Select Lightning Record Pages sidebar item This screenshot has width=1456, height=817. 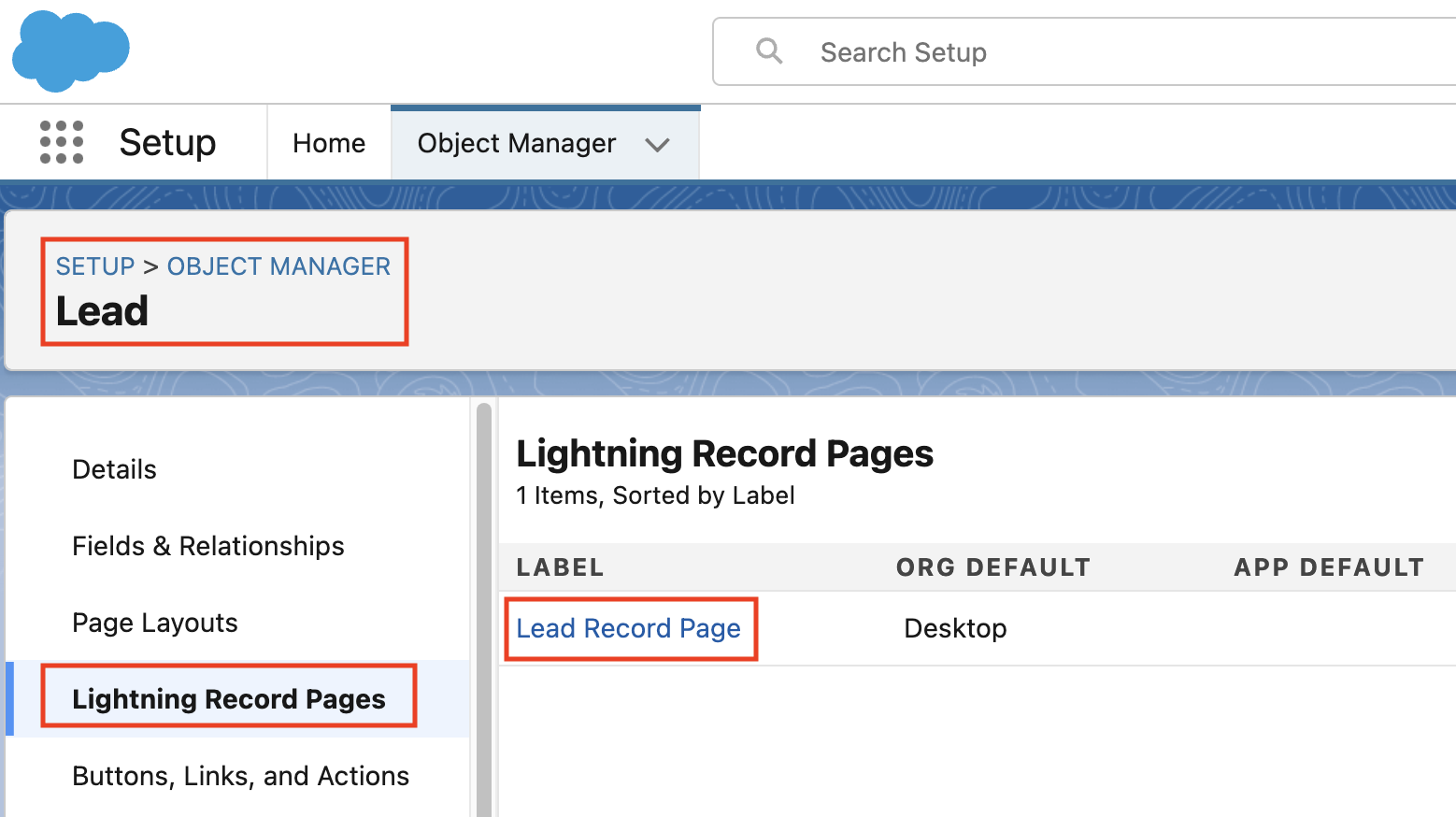point(229,699)
